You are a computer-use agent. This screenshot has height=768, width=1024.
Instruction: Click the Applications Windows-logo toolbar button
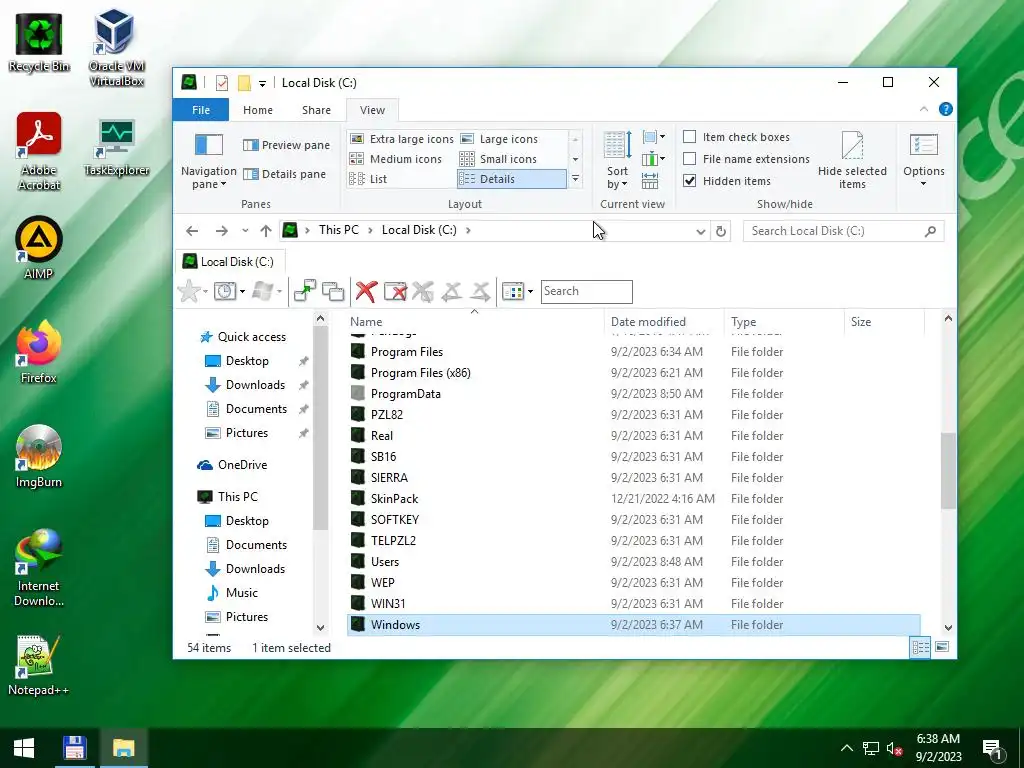(262, 291)
